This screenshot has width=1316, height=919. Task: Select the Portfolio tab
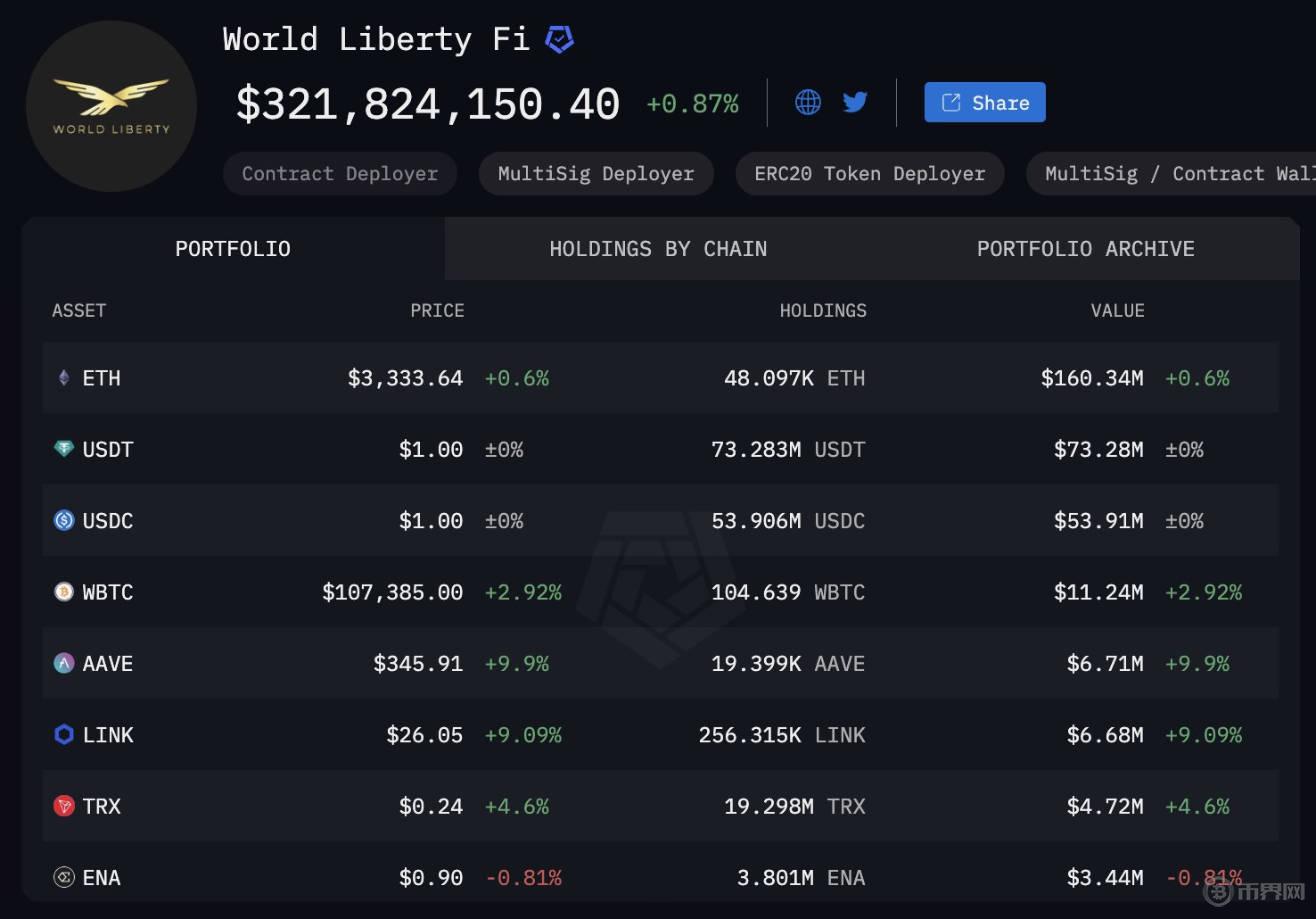[233, 249]
